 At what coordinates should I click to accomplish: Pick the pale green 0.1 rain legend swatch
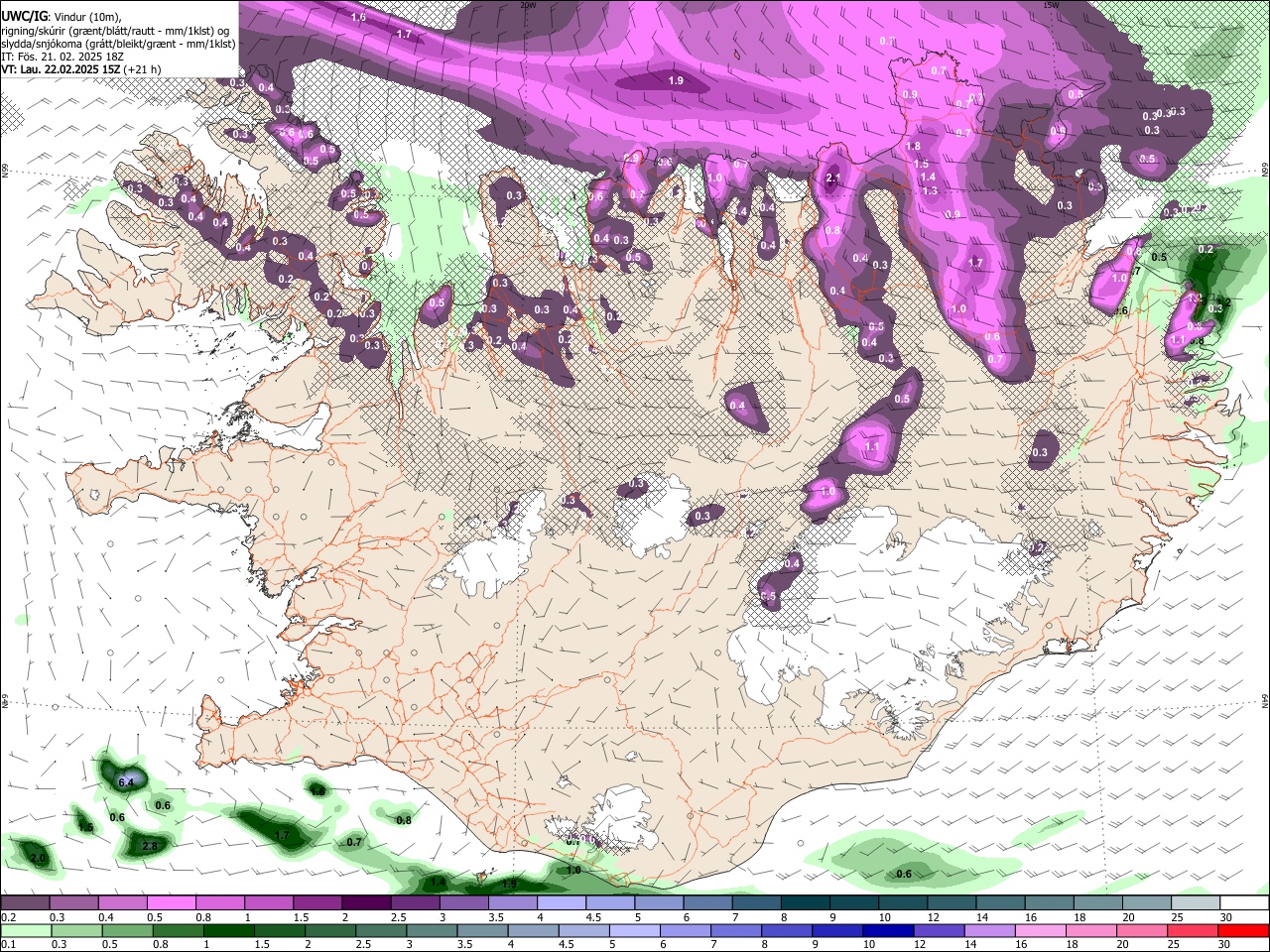coord(25,930)
